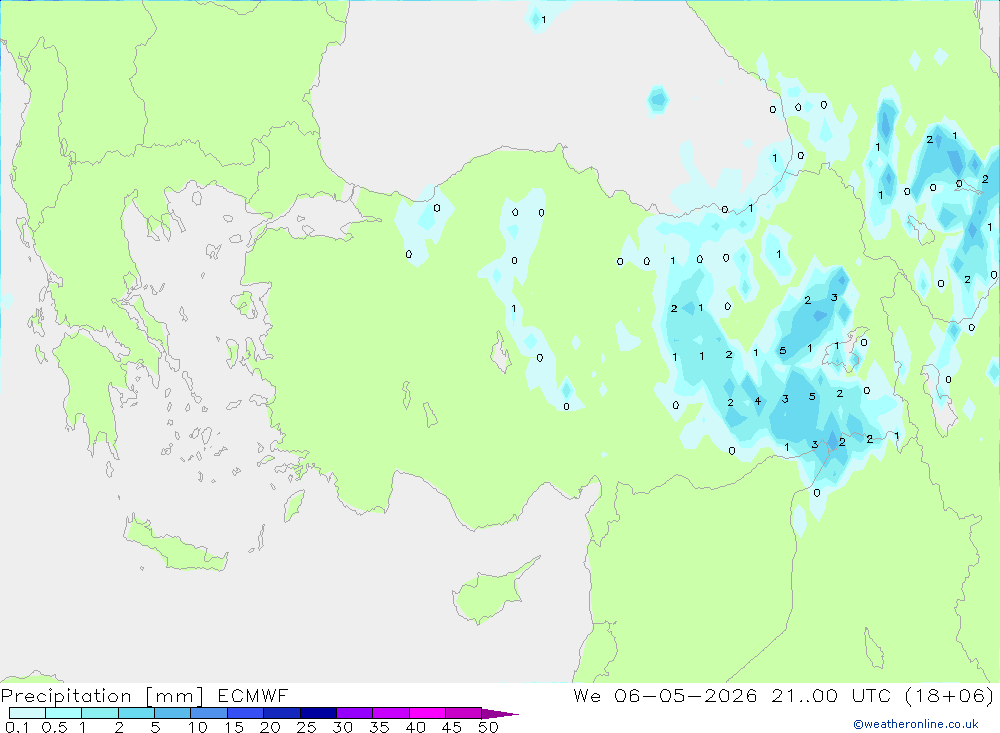Click the 0.1–0.5 mm legend color swatch
This screenshot has width=1000, height=733.
tap(27, 713)
